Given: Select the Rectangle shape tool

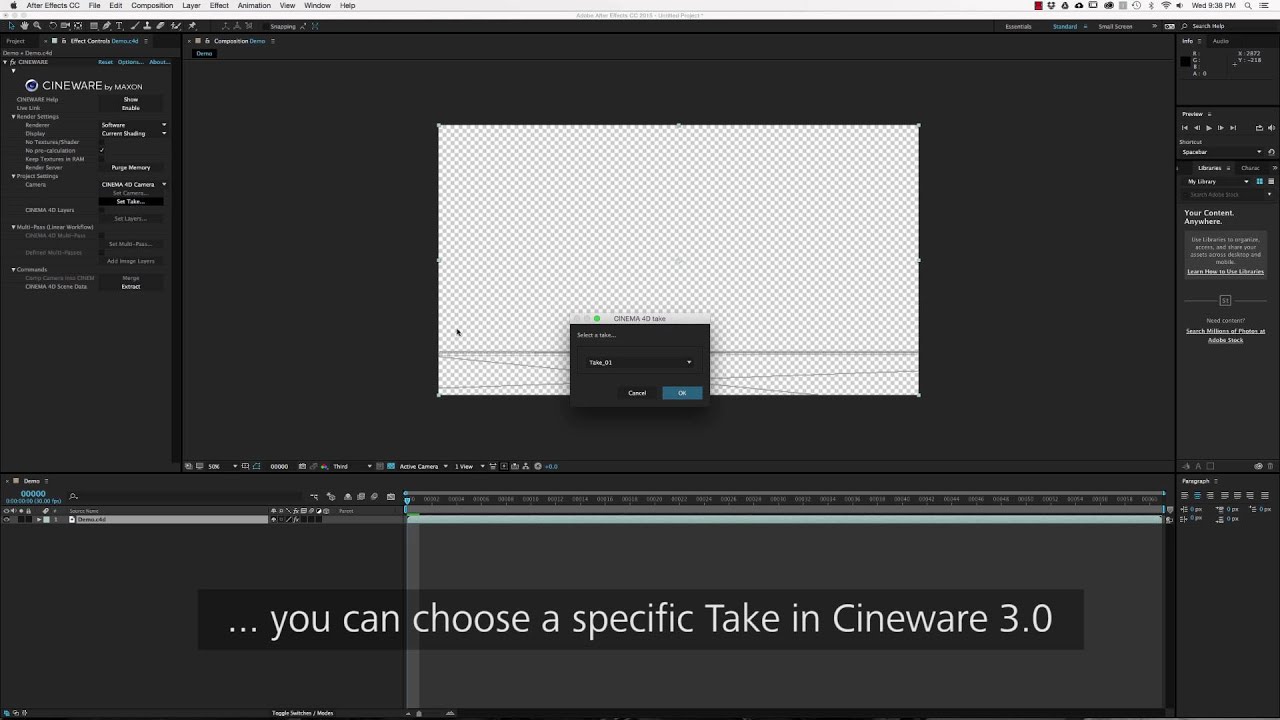Looking at the screenshot, I should [x=94, y=26].
